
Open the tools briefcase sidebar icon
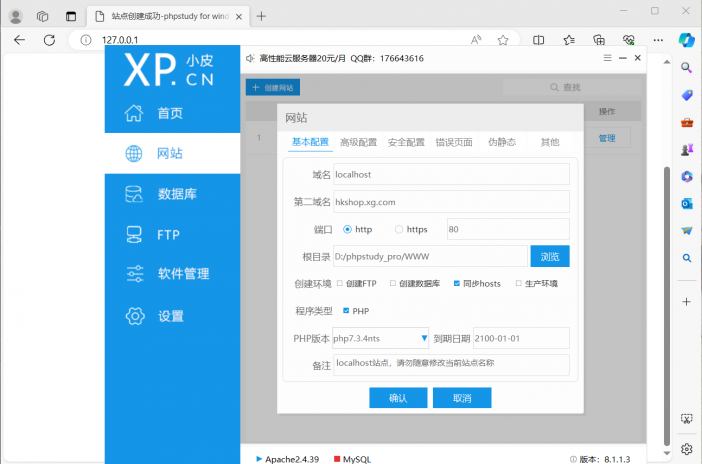pyautogui.click(x=686, y=122)
